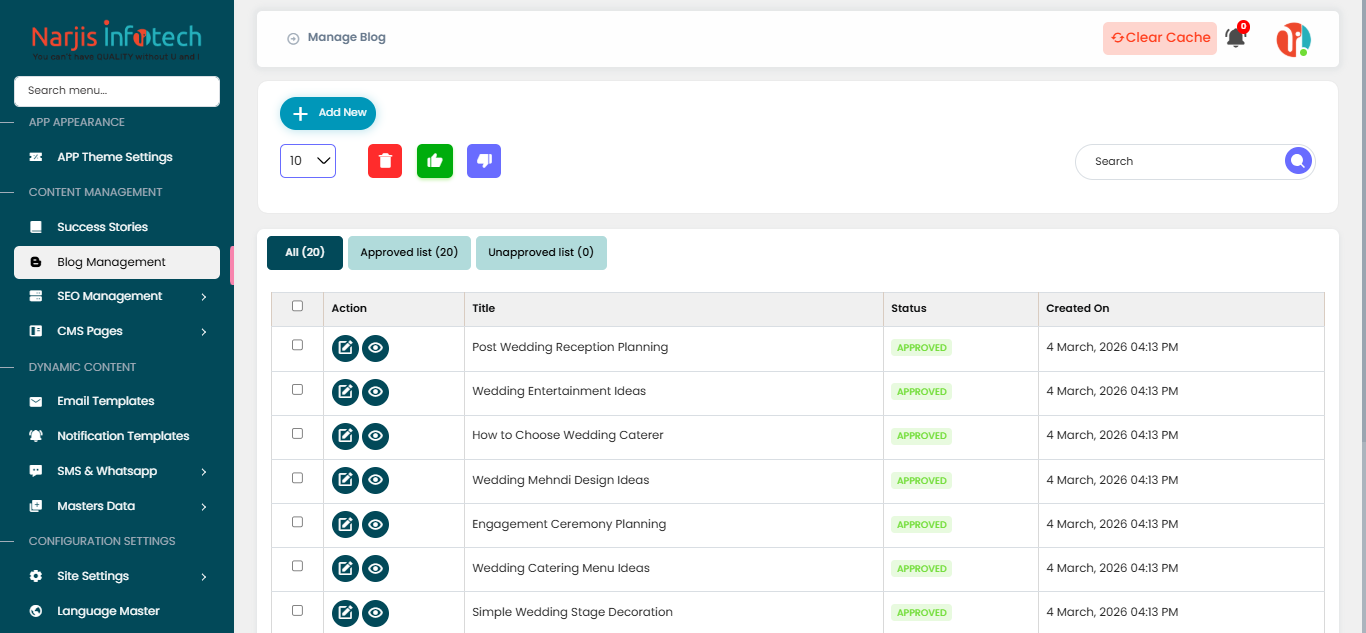1366x633 pixels.
Task: Click the Manage Blog breadcrumb text
Action: [x=347, y=38]
